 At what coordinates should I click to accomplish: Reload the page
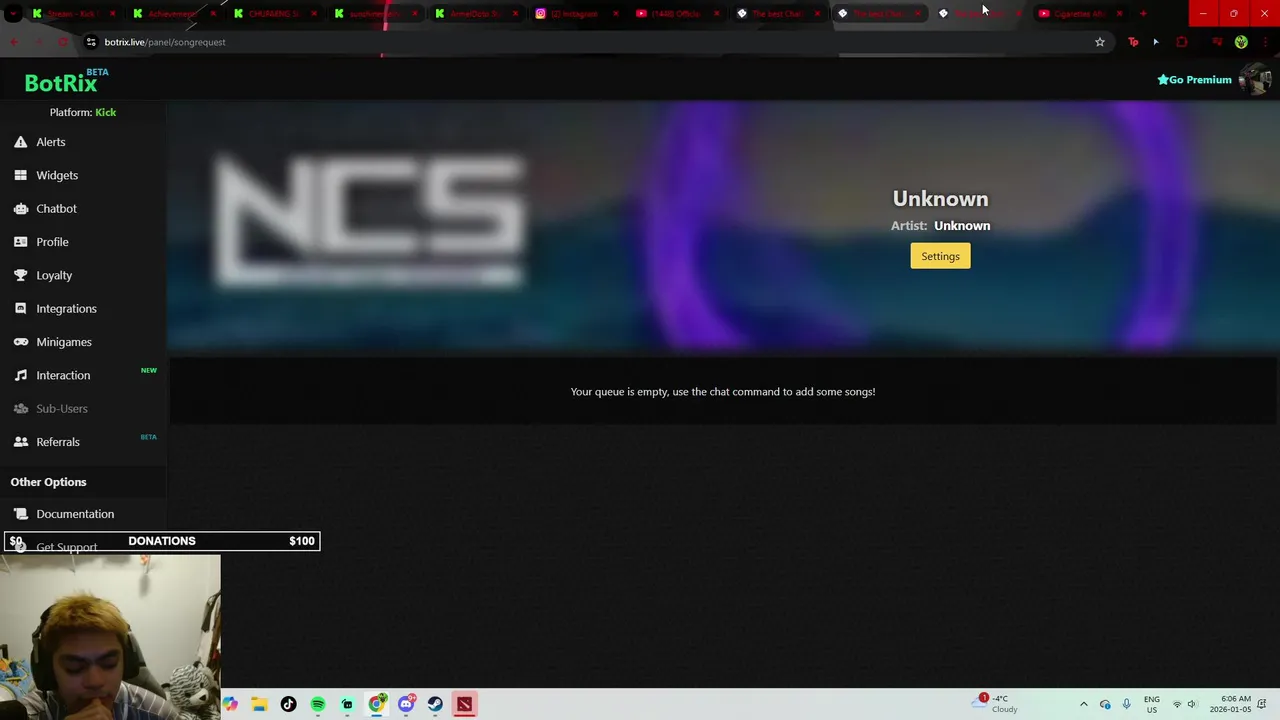[x=62, y=42]
